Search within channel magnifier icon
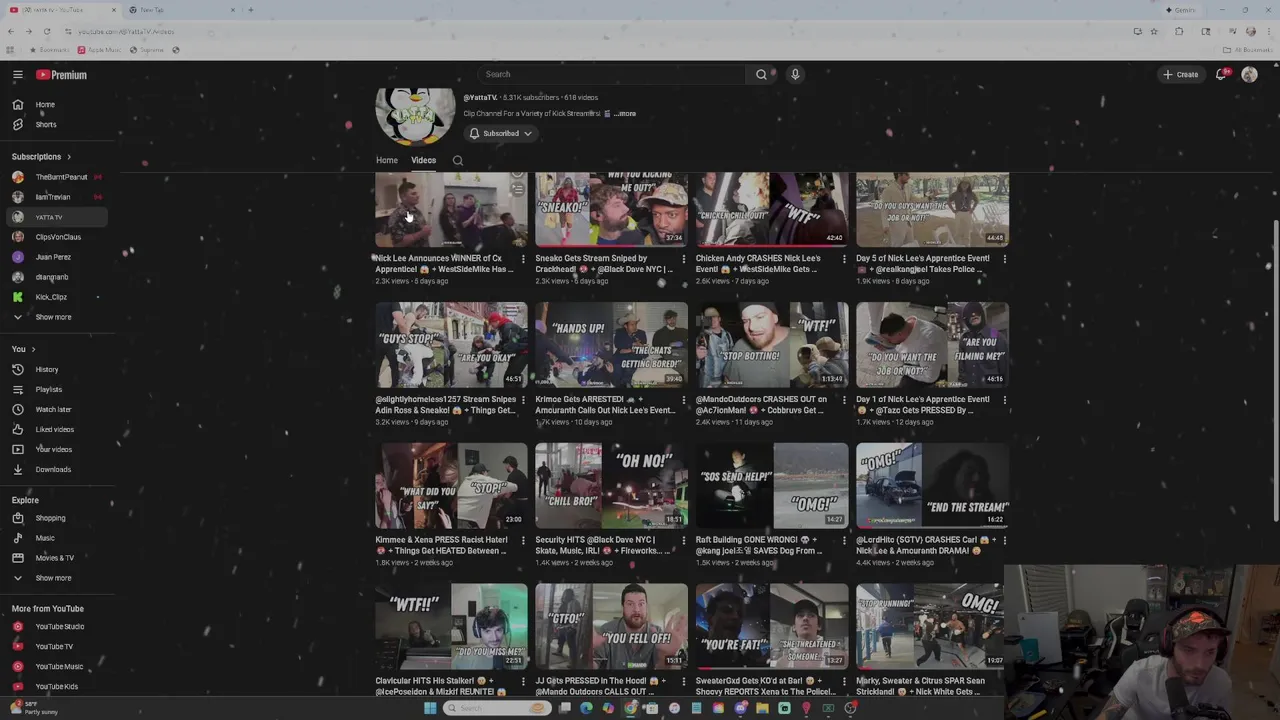The height and width of the screenshot is (720, 1280). coord(458,160)
